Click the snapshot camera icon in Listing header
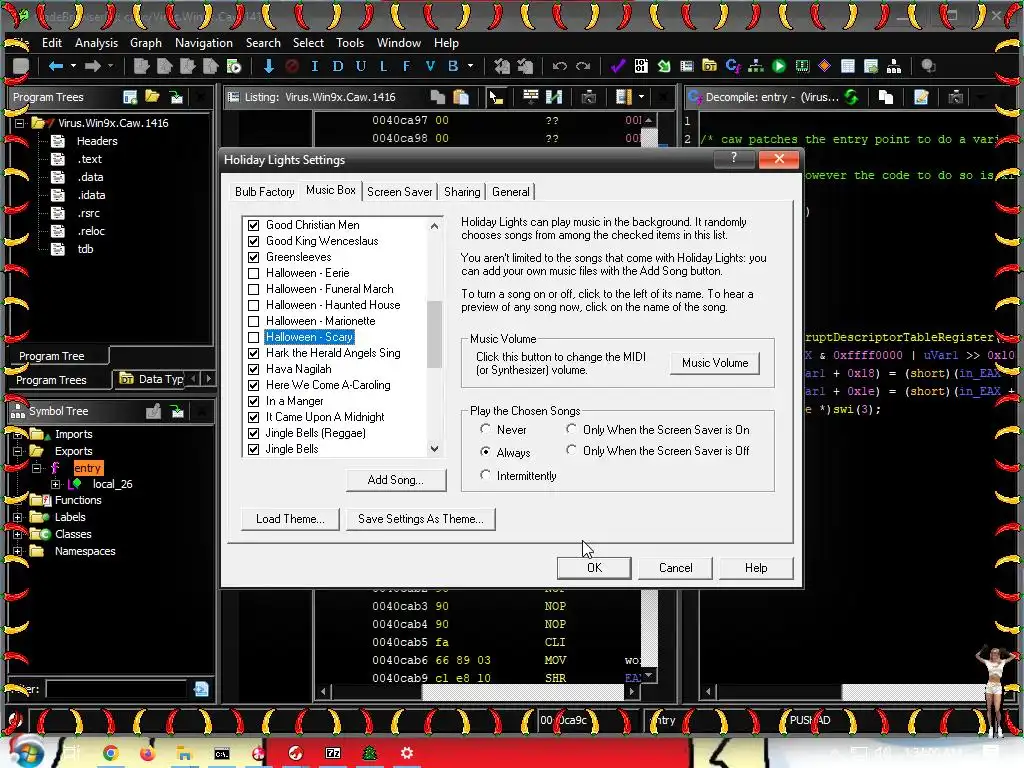This screenshot has height=768, width=1024. point(588,97)
